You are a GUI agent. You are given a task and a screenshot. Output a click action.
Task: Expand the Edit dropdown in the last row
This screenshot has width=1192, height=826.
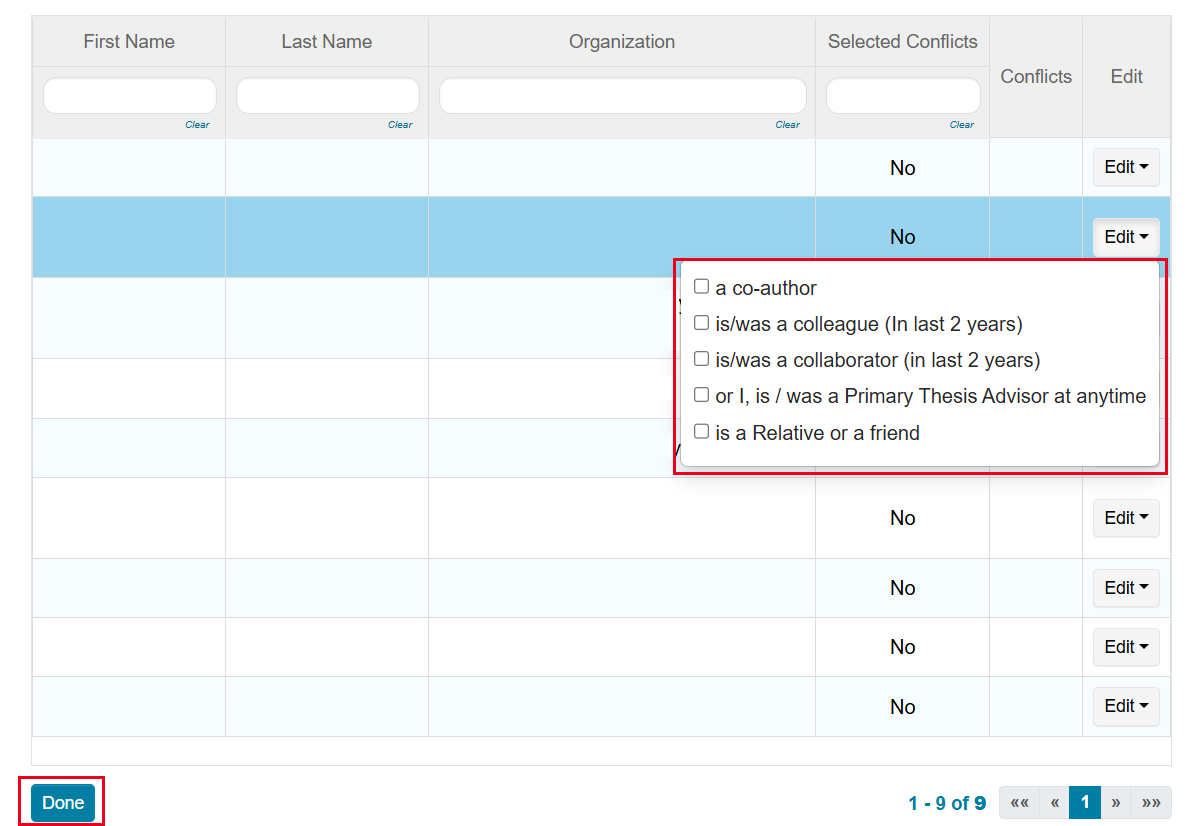click(1125, 706)
